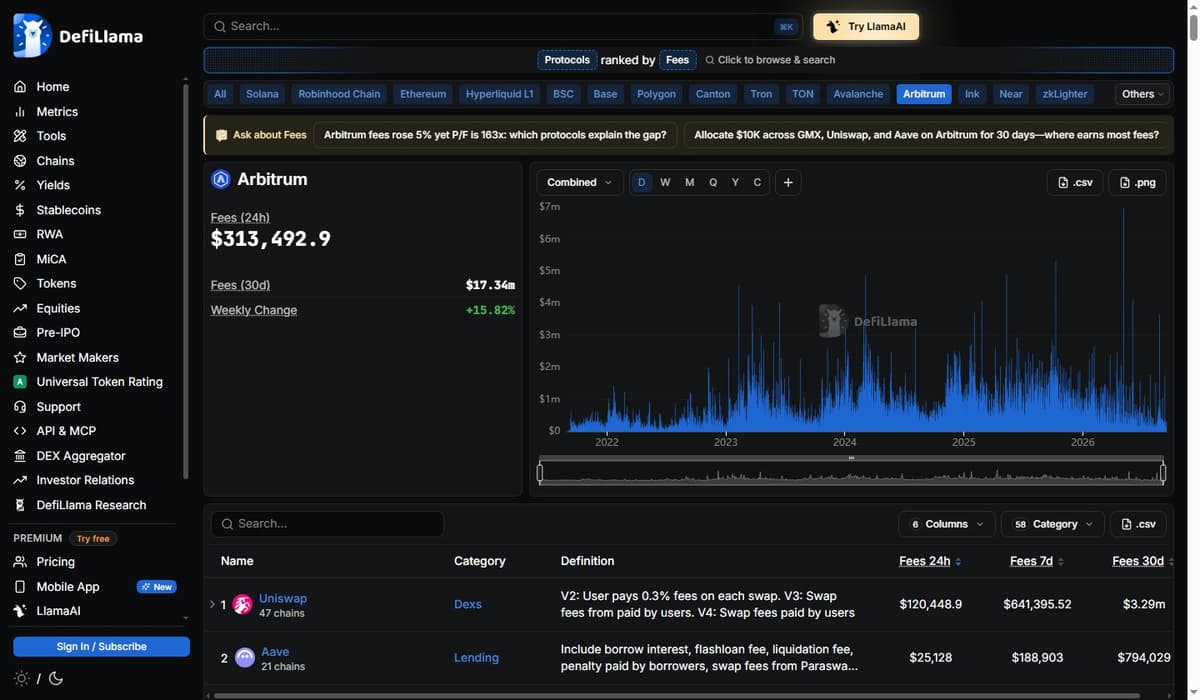Open the Fees metric selector
The image size is (1200, 700).
[x=677, y=60]
